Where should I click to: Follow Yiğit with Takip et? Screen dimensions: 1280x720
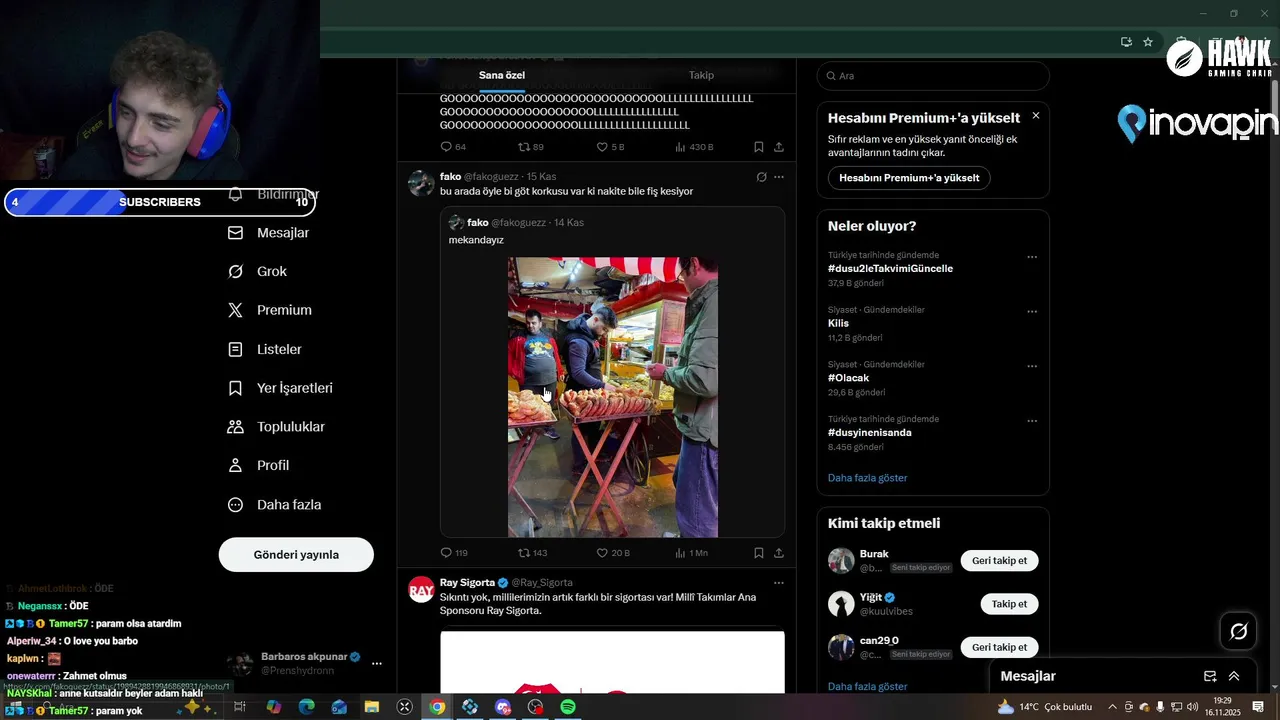pyautogui.click(x=1009, y=604)
